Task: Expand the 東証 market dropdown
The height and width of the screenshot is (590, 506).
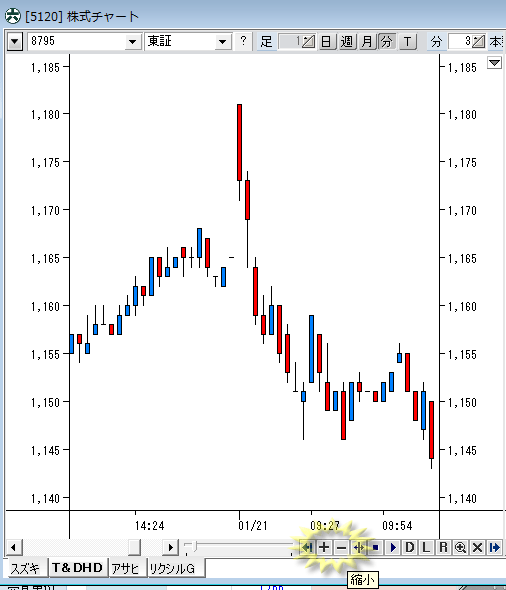Action: (x=222, y=41)
